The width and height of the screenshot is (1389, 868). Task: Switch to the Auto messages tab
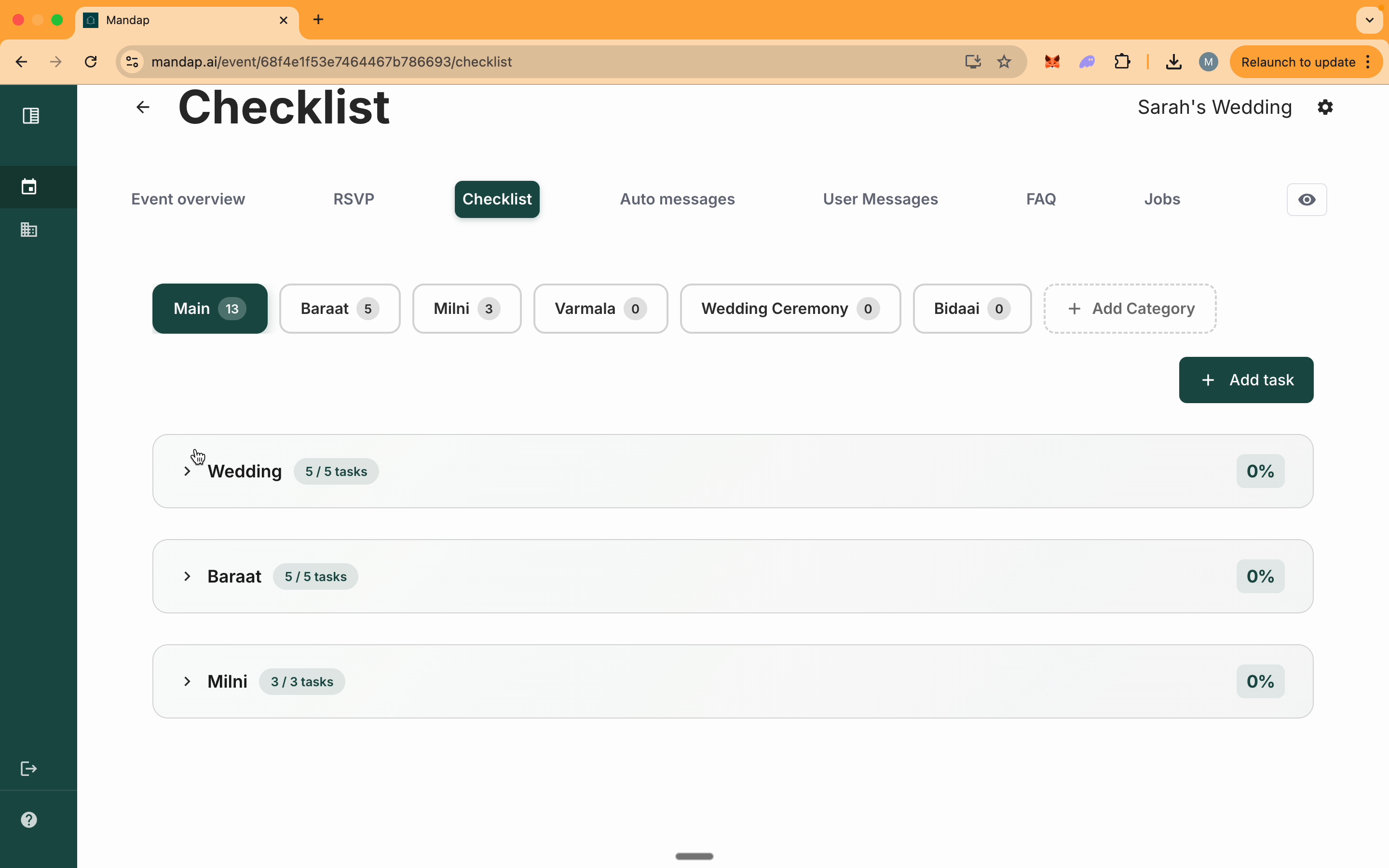676,199
